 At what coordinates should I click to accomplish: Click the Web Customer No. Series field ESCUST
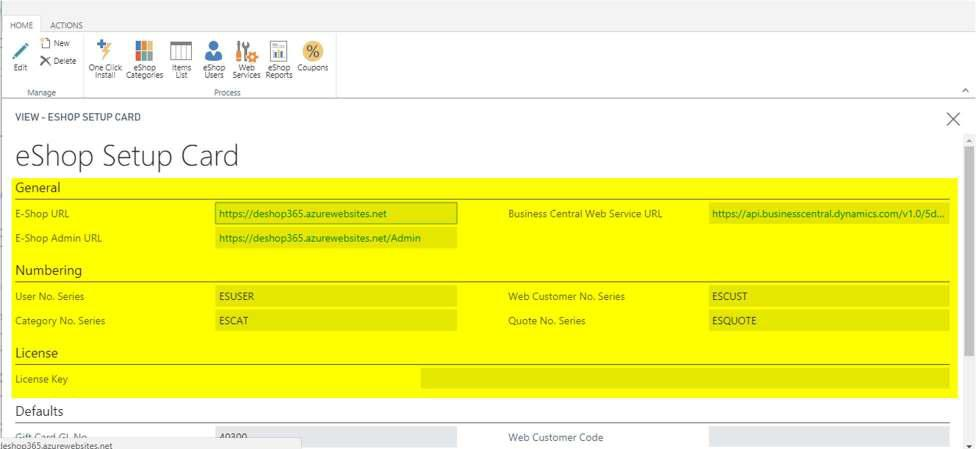click(829, 296)
